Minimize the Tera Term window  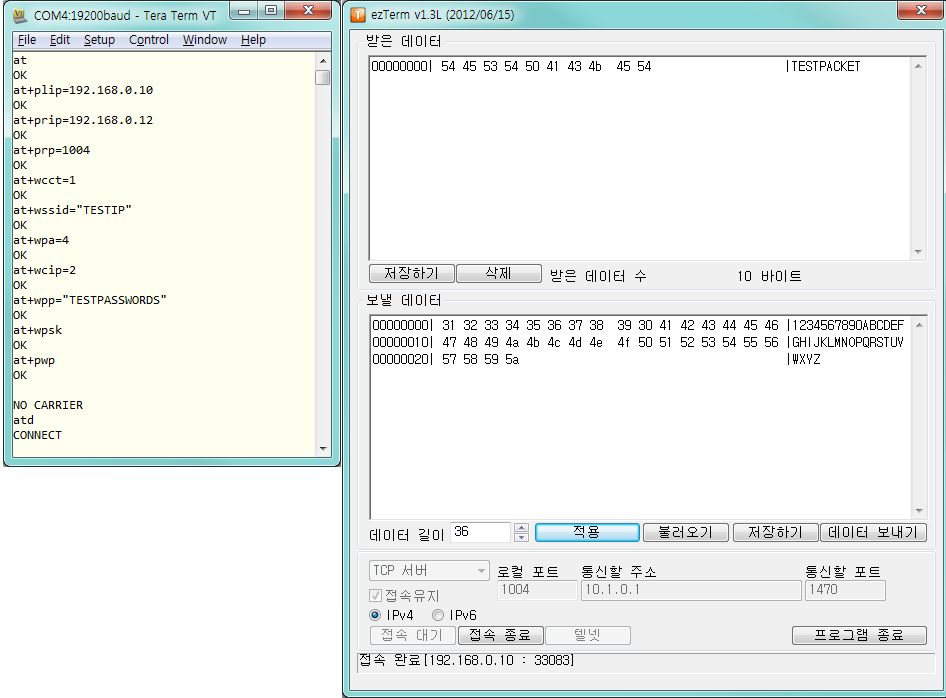(x=244, y=11)
